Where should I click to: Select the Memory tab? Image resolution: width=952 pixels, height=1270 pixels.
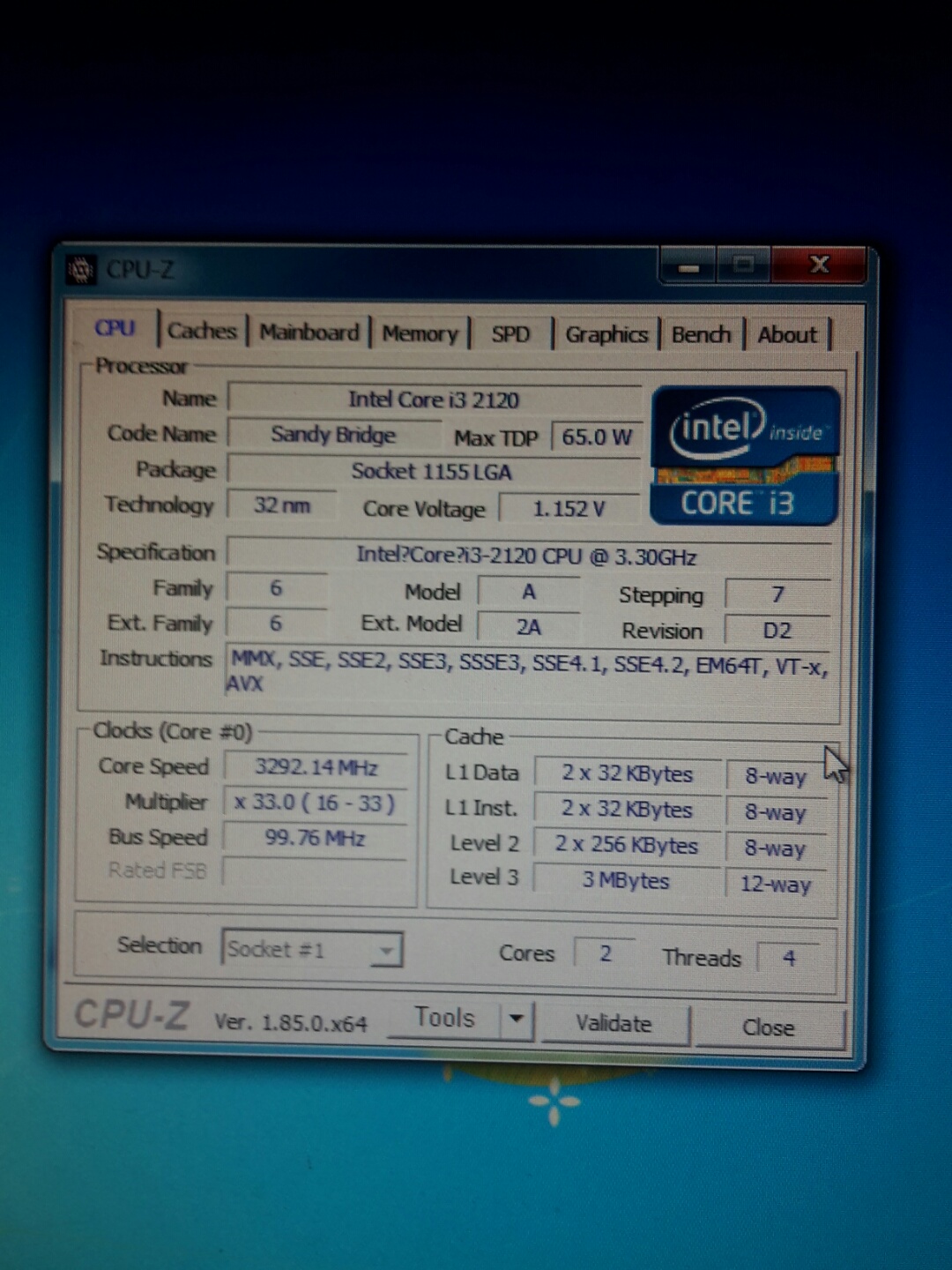click(420, 334)
